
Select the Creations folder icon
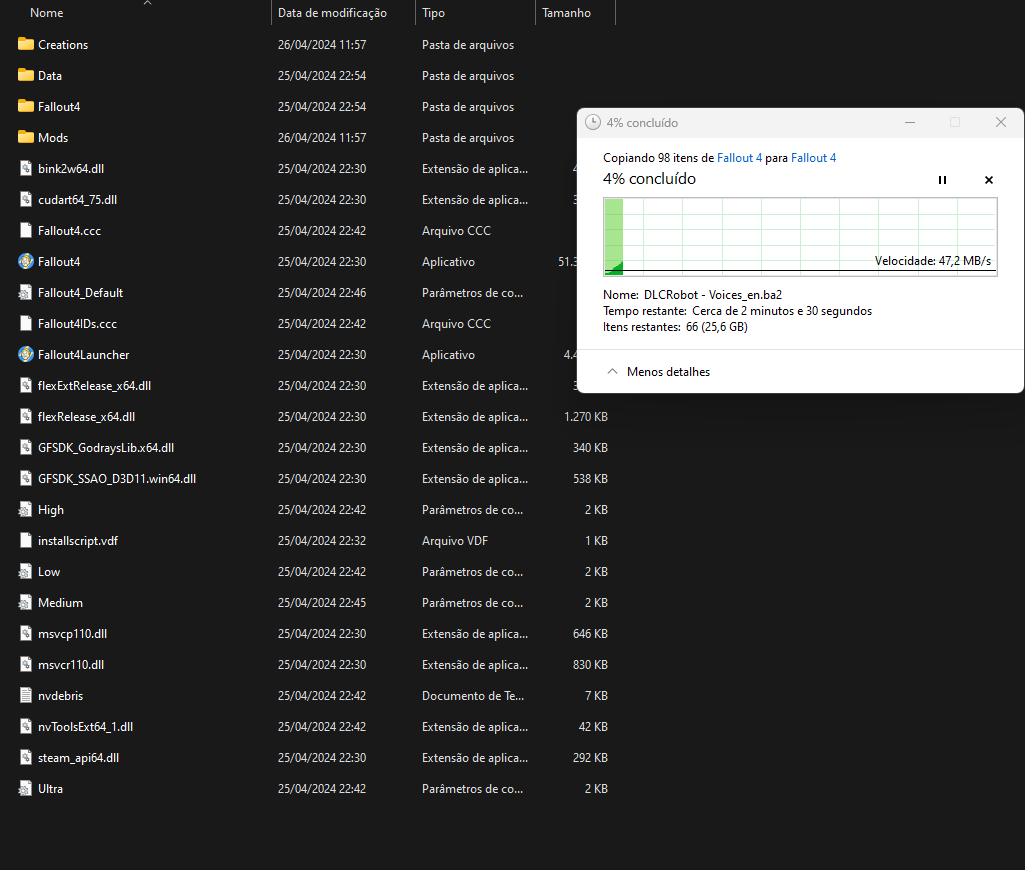point(25,44)
